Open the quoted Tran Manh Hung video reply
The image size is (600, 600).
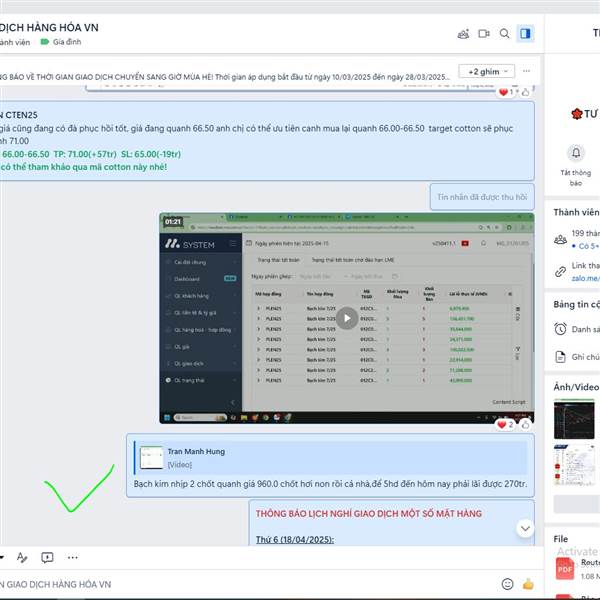[x=330, y=458]
